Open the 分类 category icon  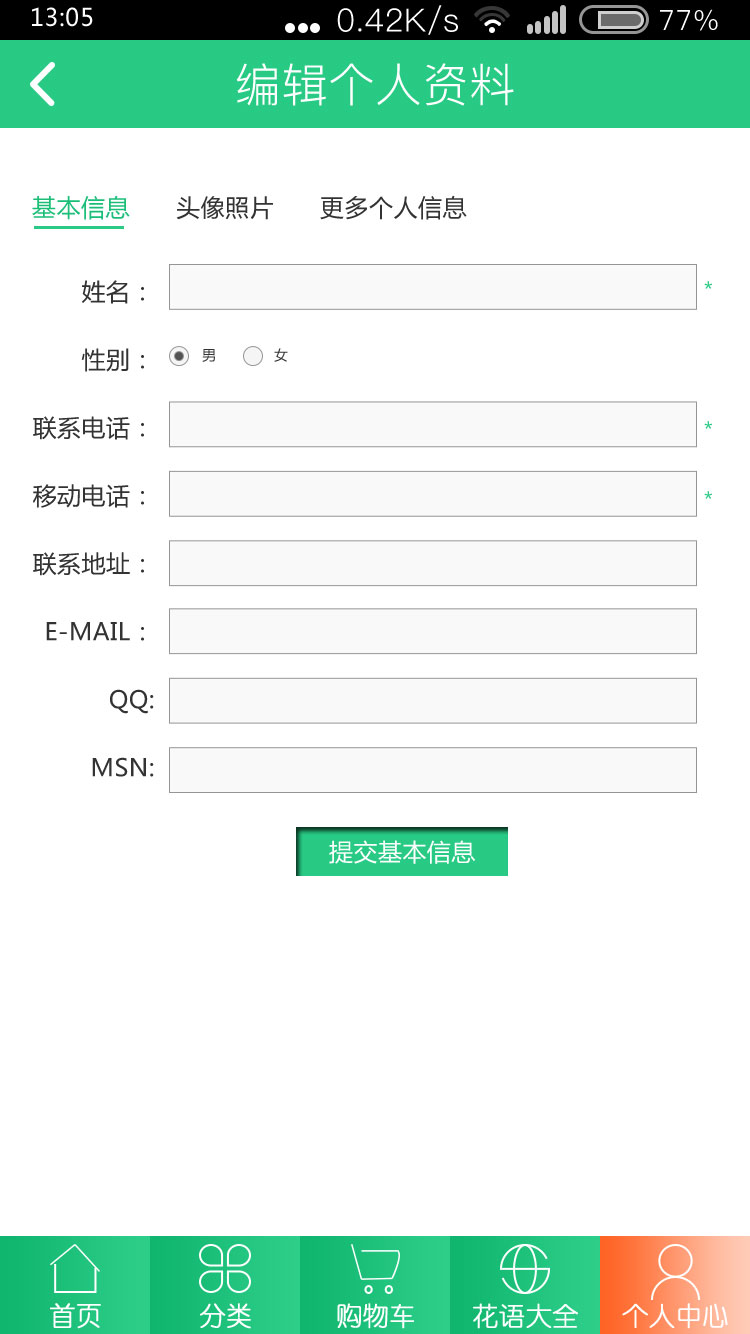[225, 1268]
